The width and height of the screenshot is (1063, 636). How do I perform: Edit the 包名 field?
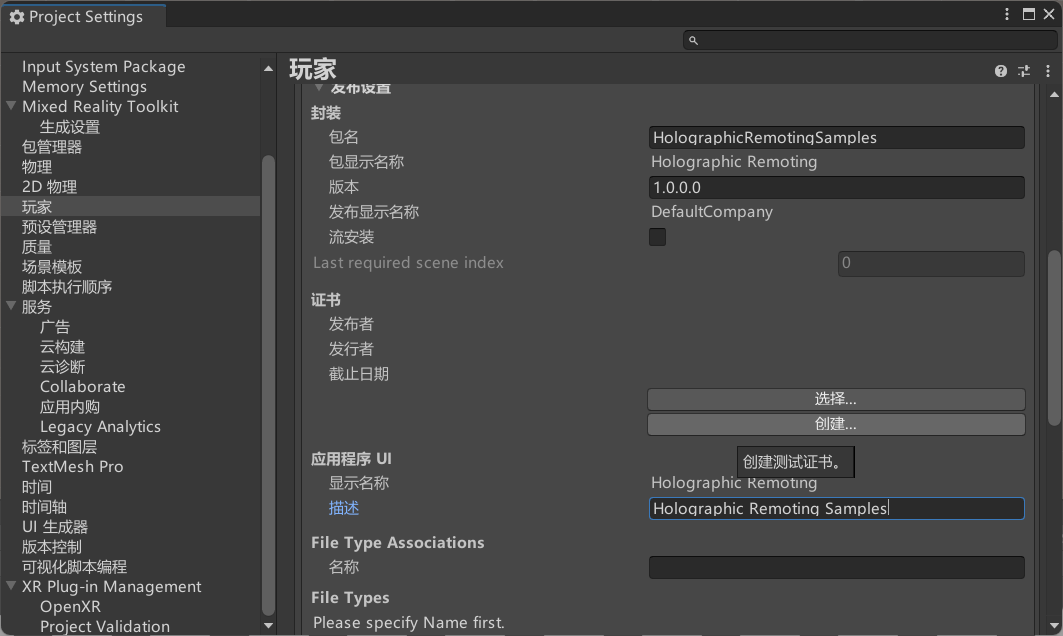coord(837,138)
